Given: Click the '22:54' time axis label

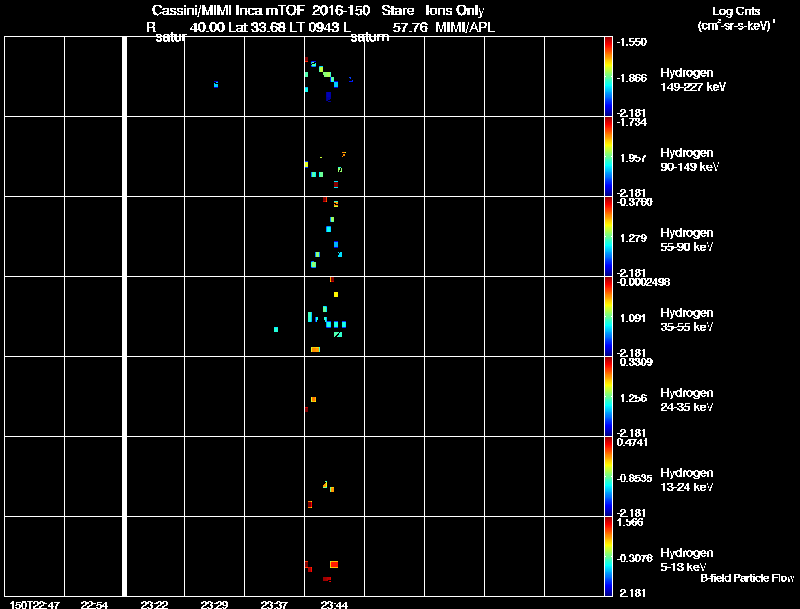Looking at the screenshot, I should point(94,605).
